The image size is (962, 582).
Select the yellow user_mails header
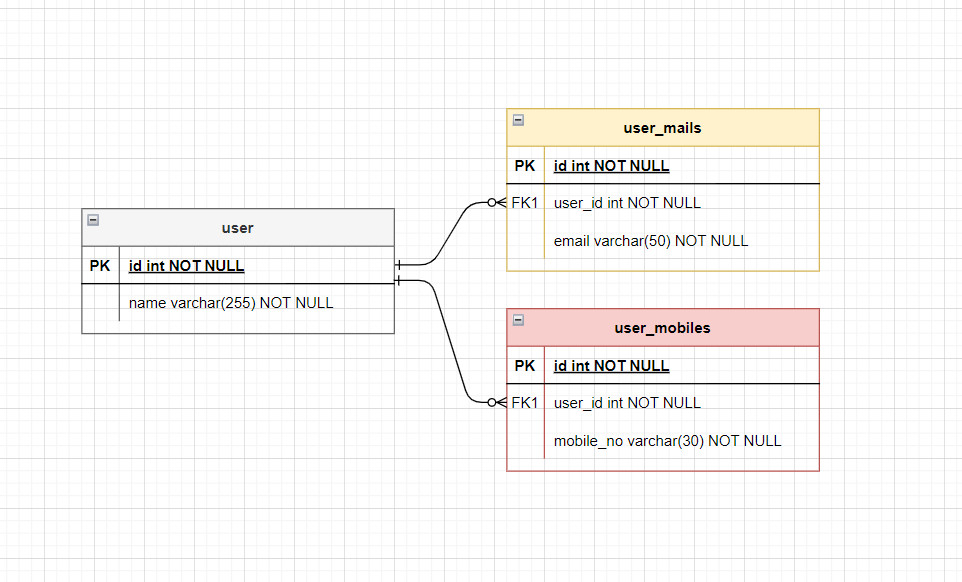click(662, 128)
